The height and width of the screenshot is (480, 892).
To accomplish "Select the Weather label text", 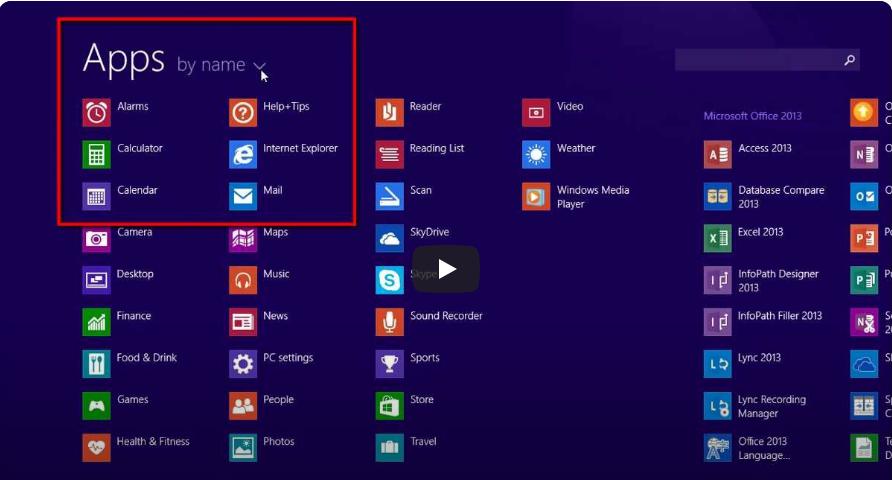I will point(576,148).
